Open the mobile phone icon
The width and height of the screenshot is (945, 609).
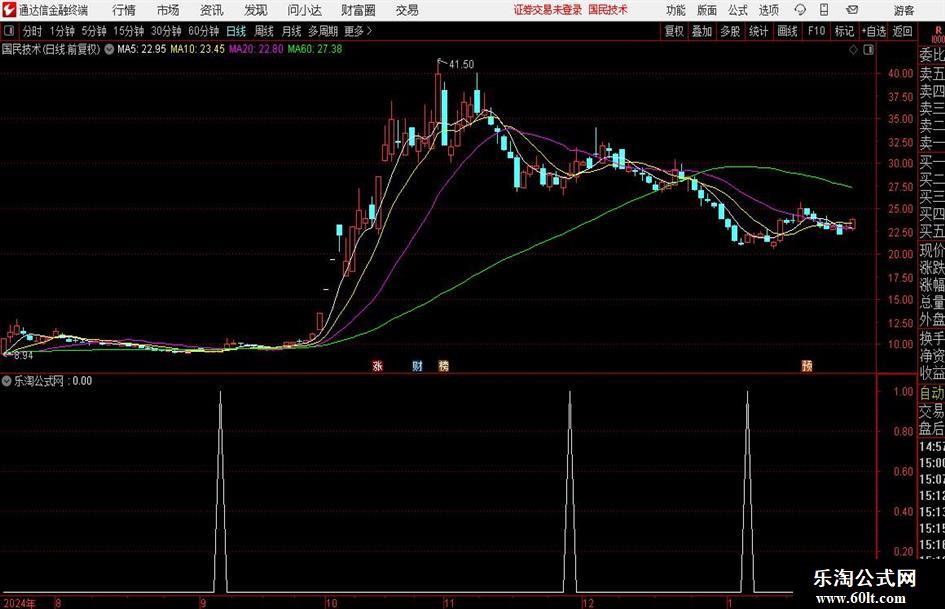click(x=824, y=10)
